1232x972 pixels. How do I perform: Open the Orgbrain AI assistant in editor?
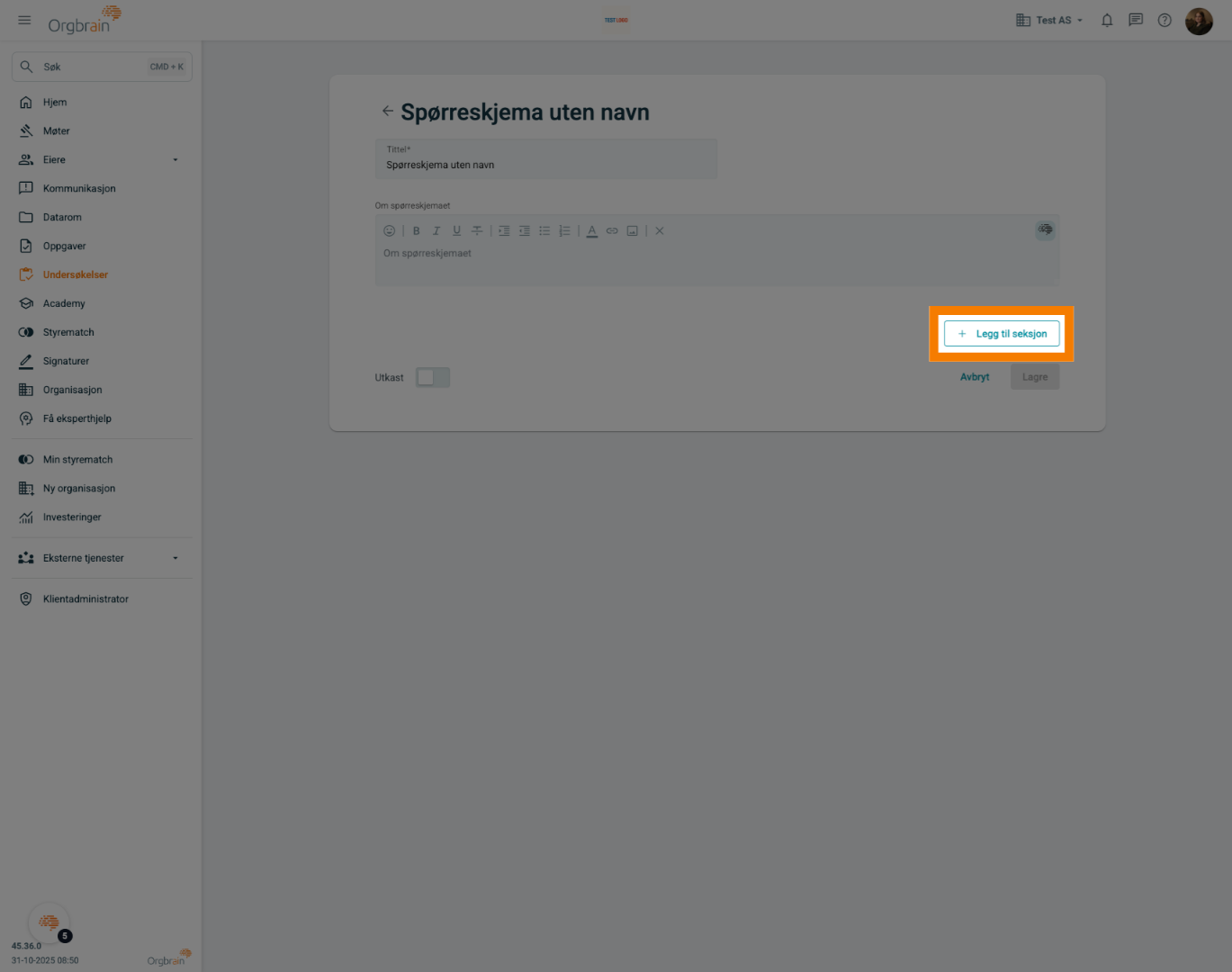(x=1045, y=229)
